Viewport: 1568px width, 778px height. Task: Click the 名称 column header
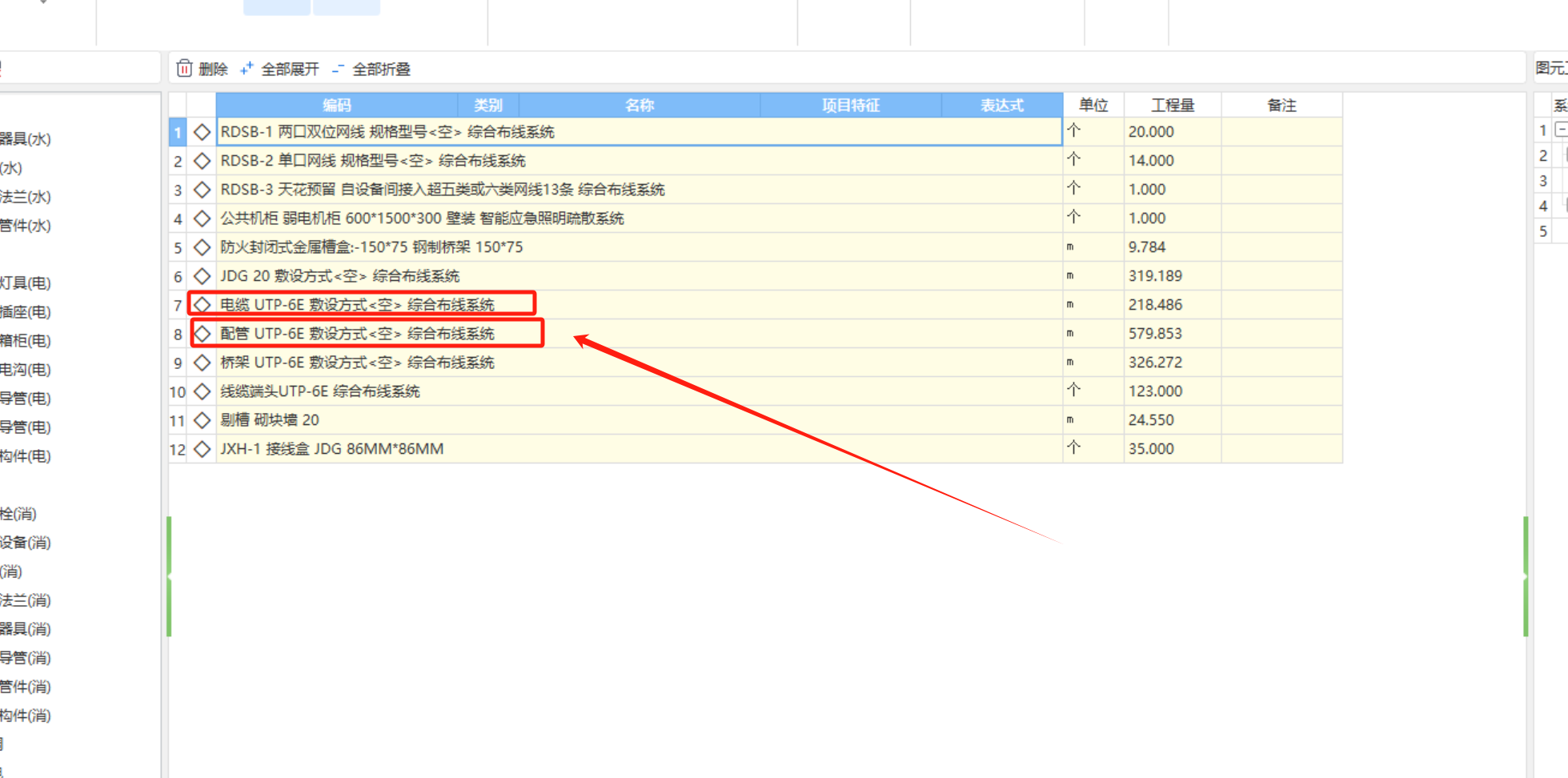(640, 105)
